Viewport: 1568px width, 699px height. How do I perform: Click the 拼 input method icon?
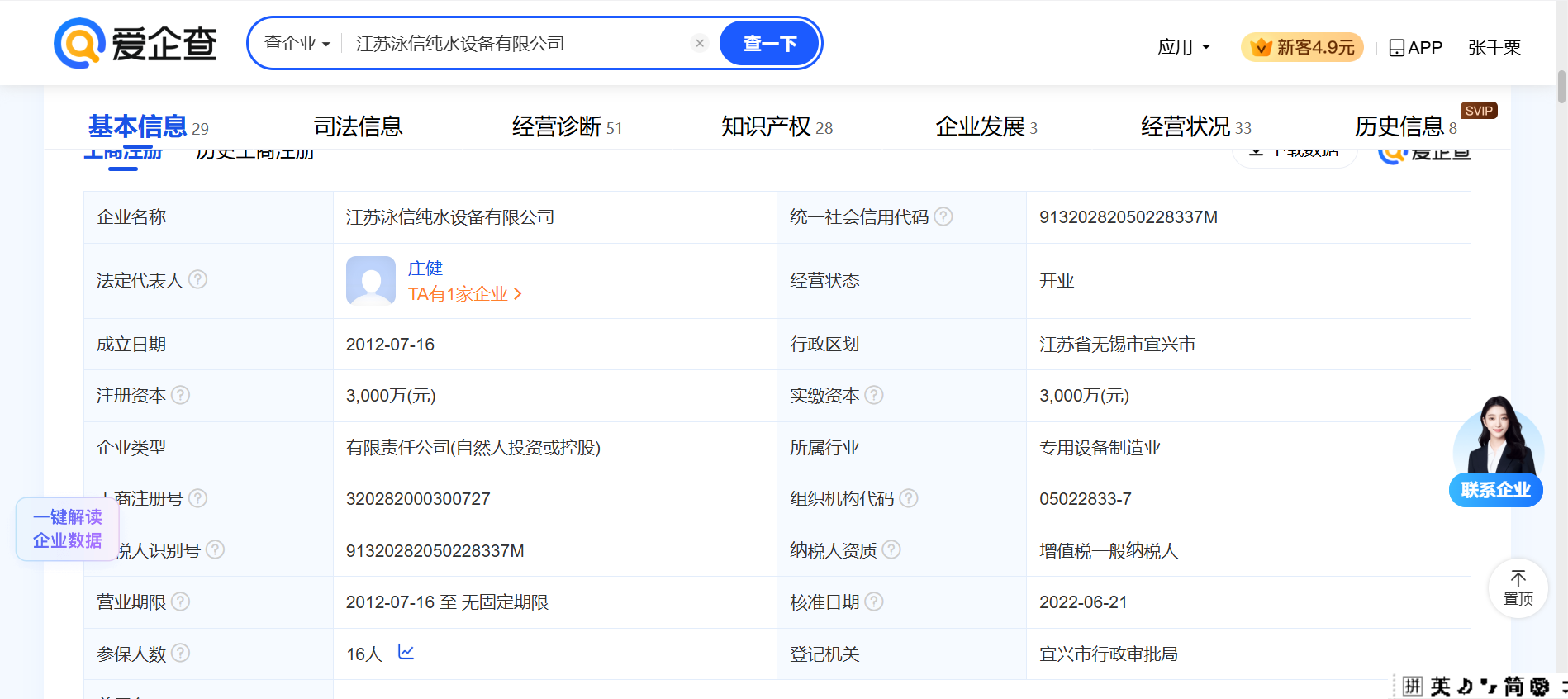pos(1412,687)
